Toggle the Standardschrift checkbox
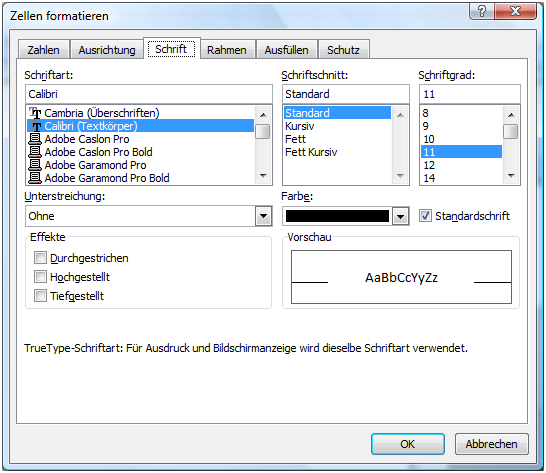The height and width of the screenshot is (473, 546). (x=425, y=216)
